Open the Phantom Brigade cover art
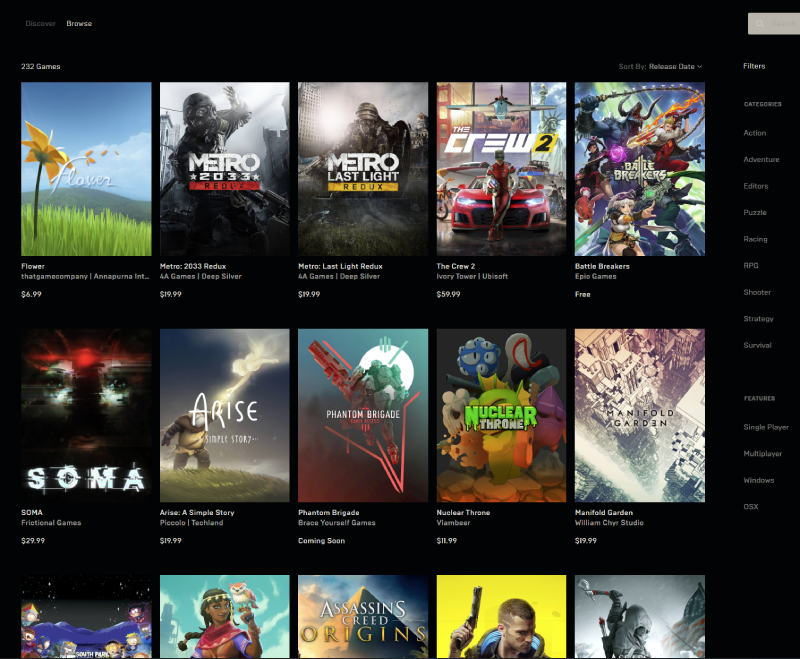The image size is (800, 659). point(363,415)
